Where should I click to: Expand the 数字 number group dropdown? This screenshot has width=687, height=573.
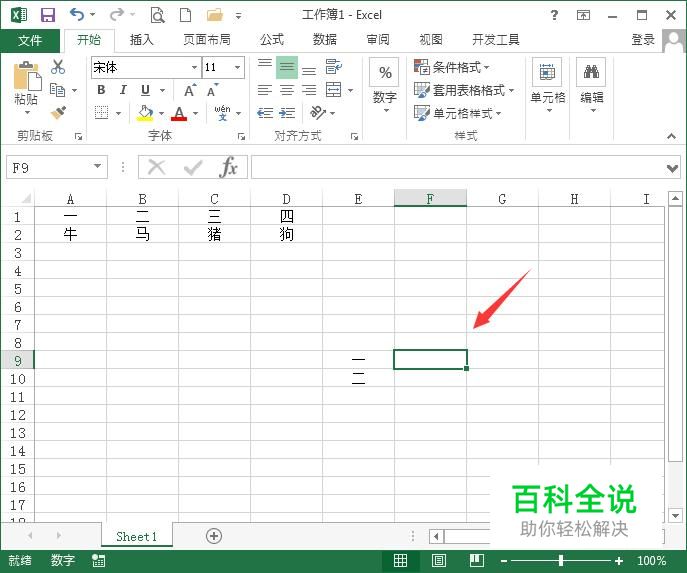click(386, 110)
